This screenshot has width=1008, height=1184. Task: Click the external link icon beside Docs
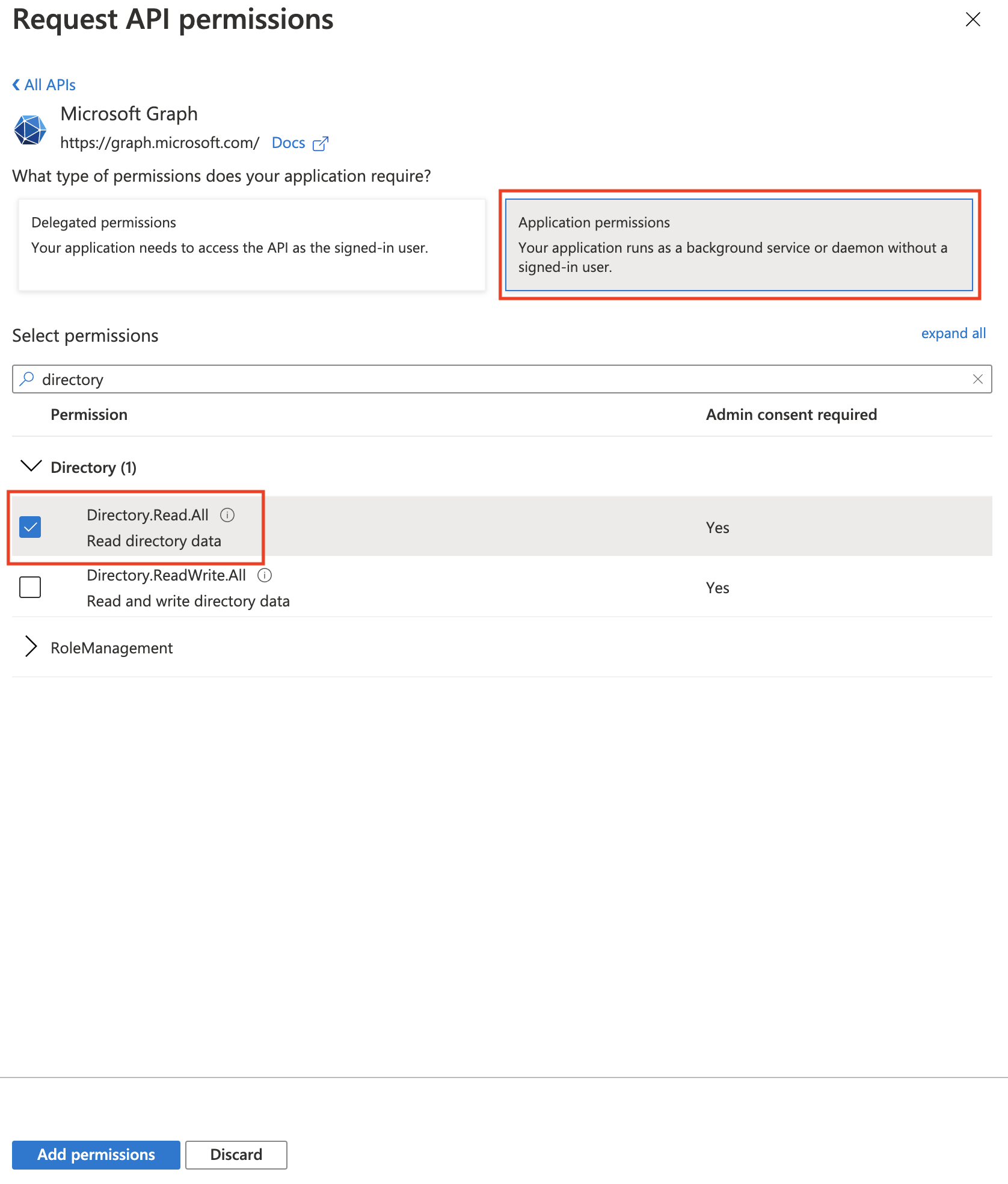pos(320,144)
